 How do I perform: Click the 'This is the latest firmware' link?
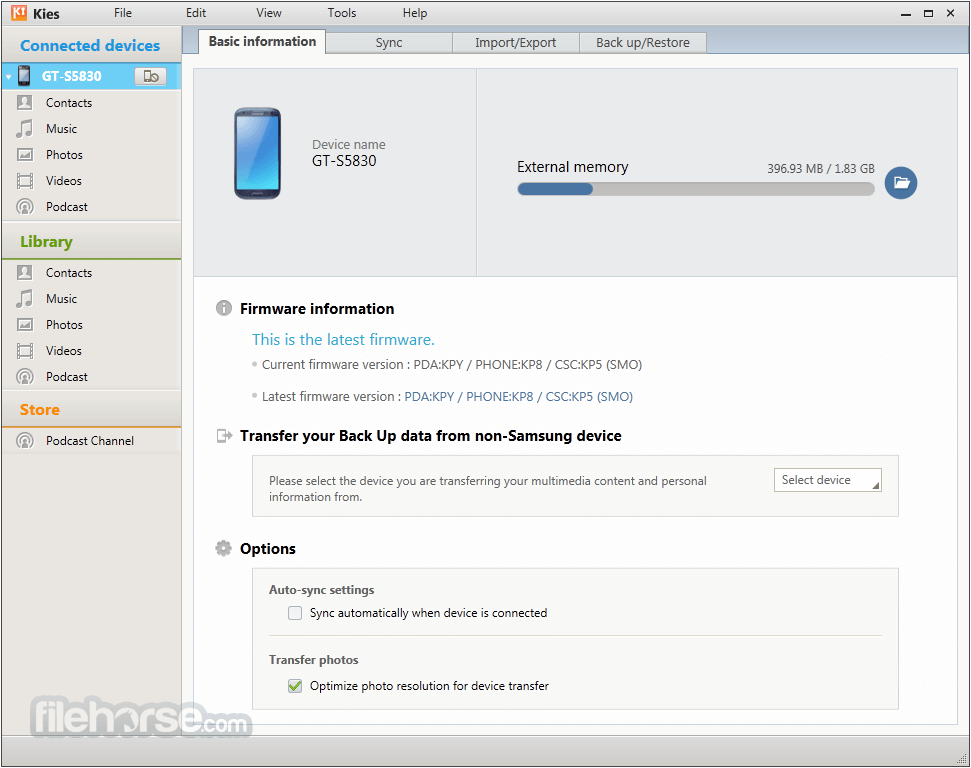tap(343, 339)
